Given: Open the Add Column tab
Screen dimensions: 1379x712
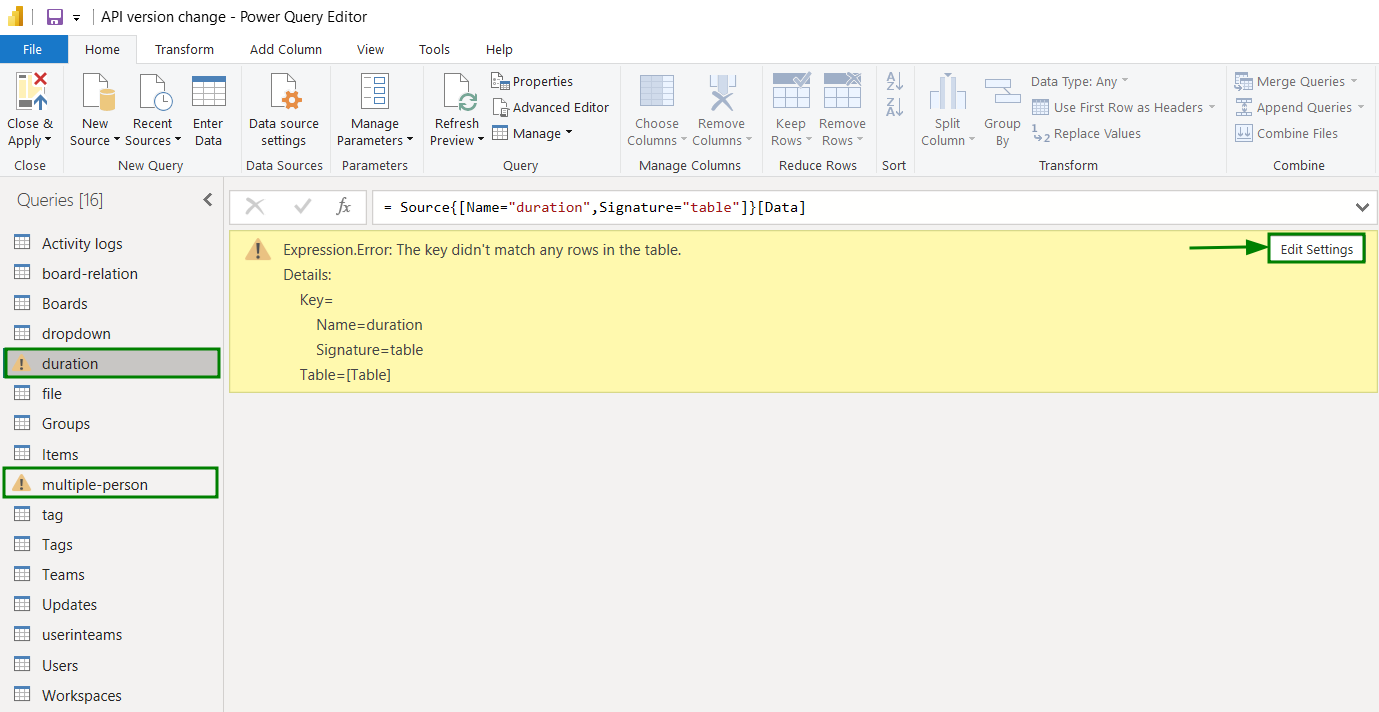Looking at the screenshot, I should pos(286,49).
